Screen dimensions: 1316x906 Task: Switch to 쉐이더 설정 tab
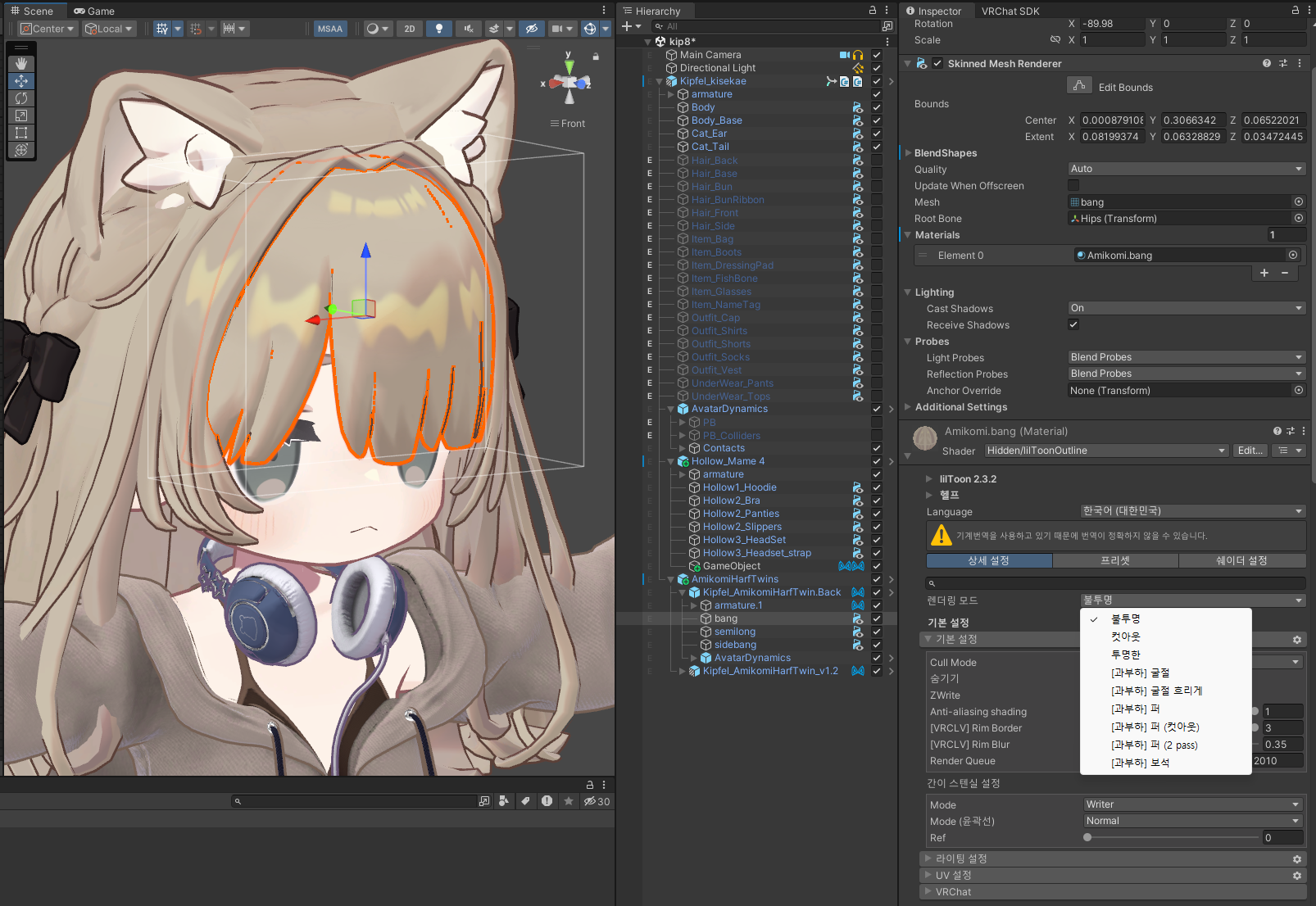point(1241,560)
